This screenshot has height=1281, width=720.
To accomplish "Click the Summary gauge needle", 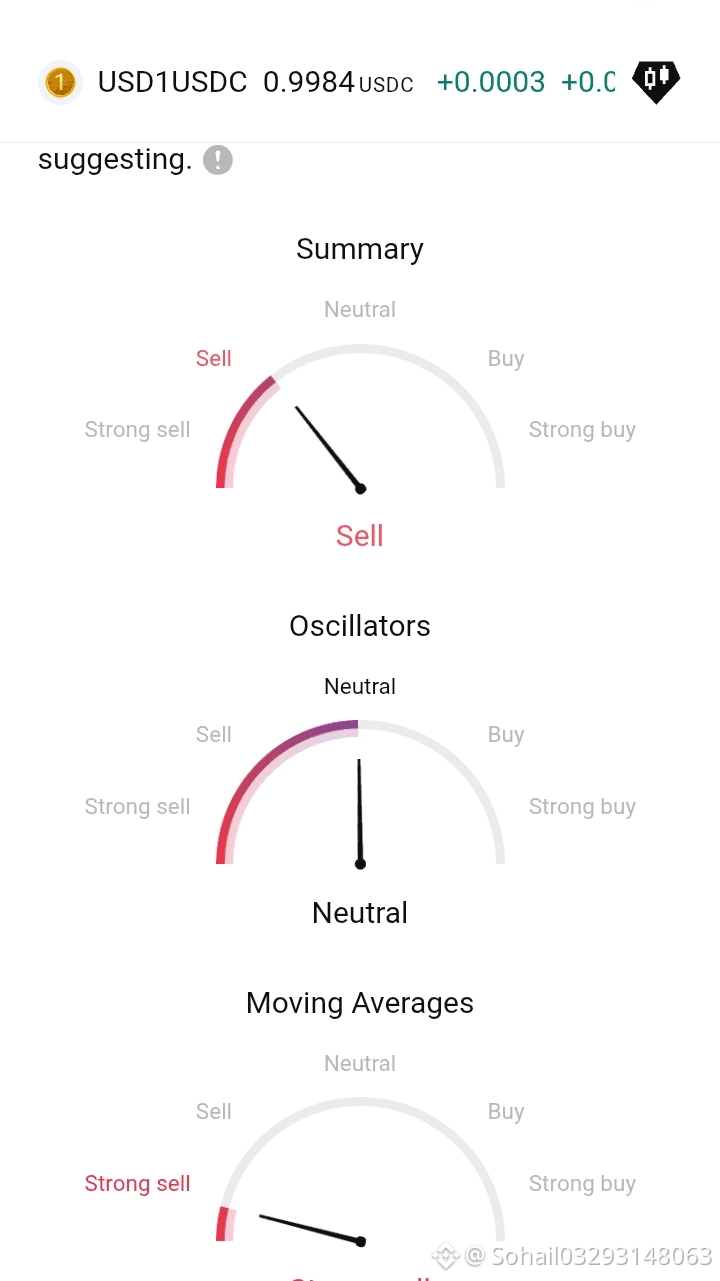I will pyautogui.click(x=329, y=448).
